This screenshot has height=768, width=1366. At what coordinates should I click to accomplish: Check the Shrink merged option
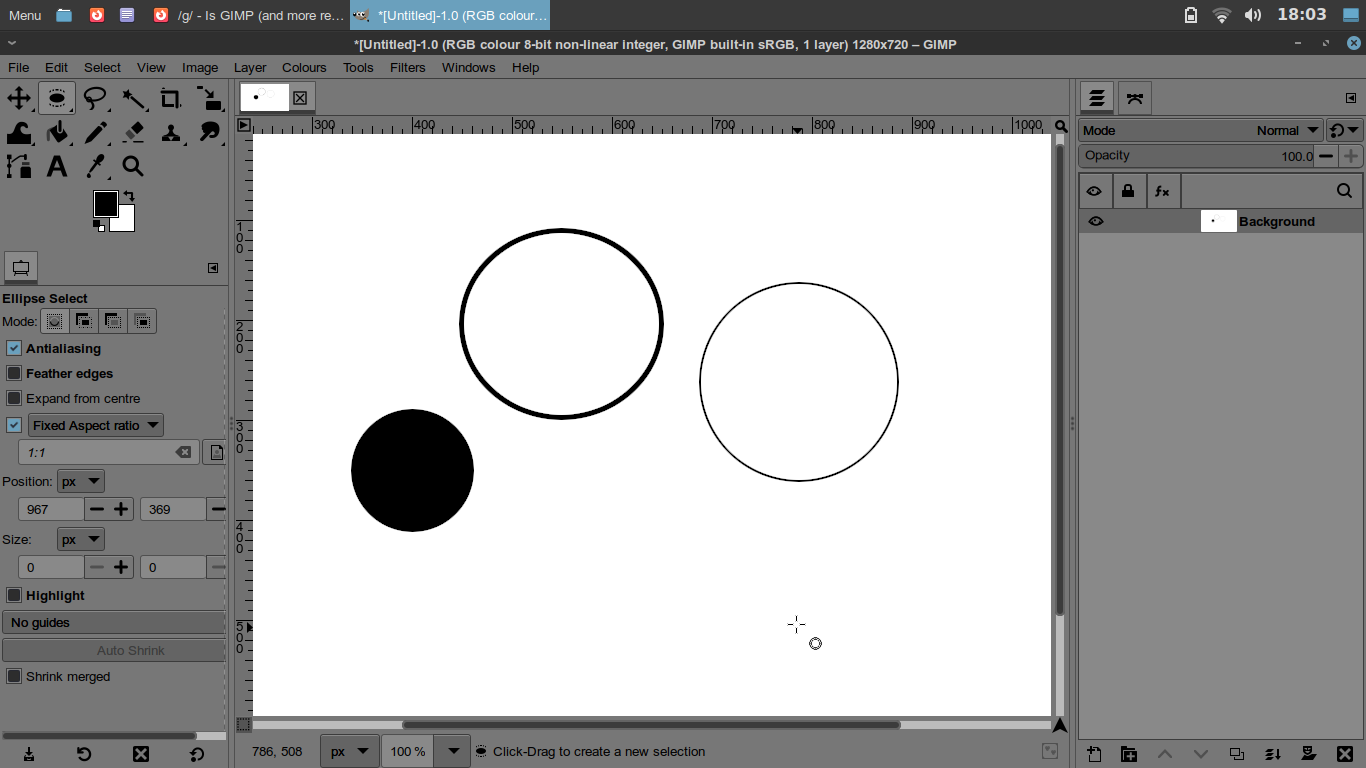pos(14,676)
